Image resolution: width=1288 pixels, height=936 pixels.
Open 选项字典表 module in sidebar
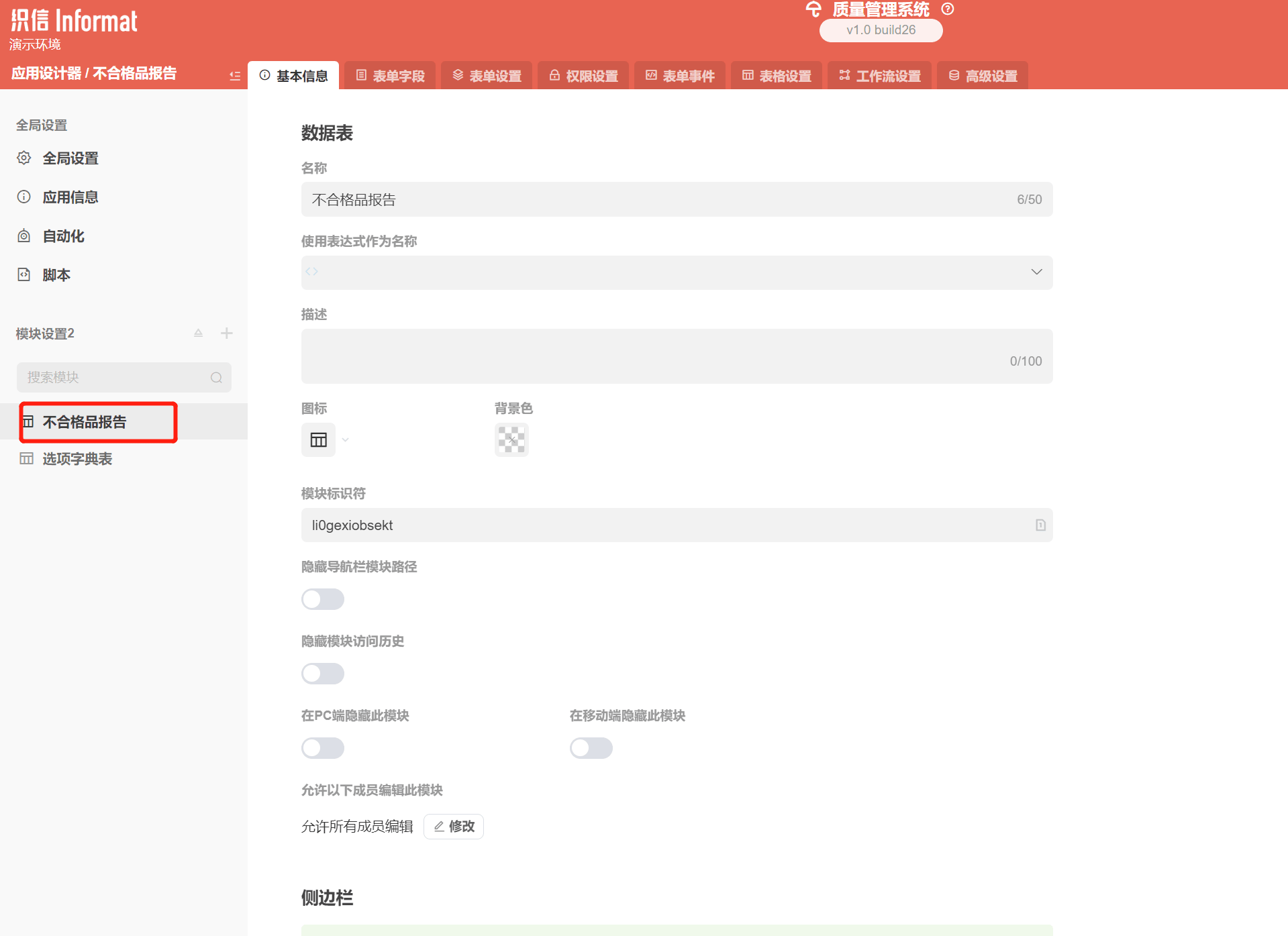click(77, 459)
